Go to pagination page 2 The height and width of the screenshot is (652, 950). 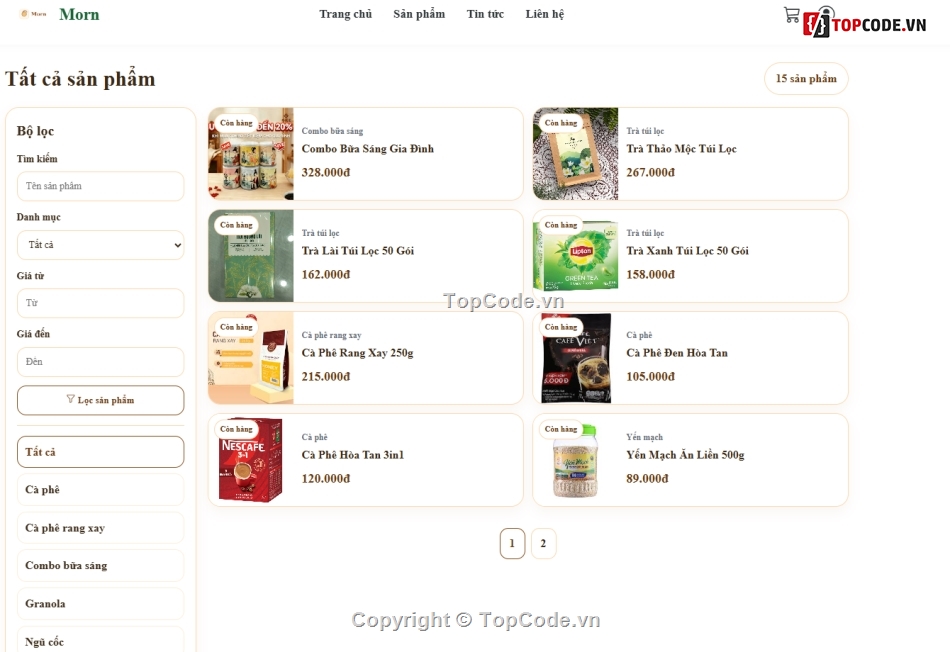pos(543,544)
